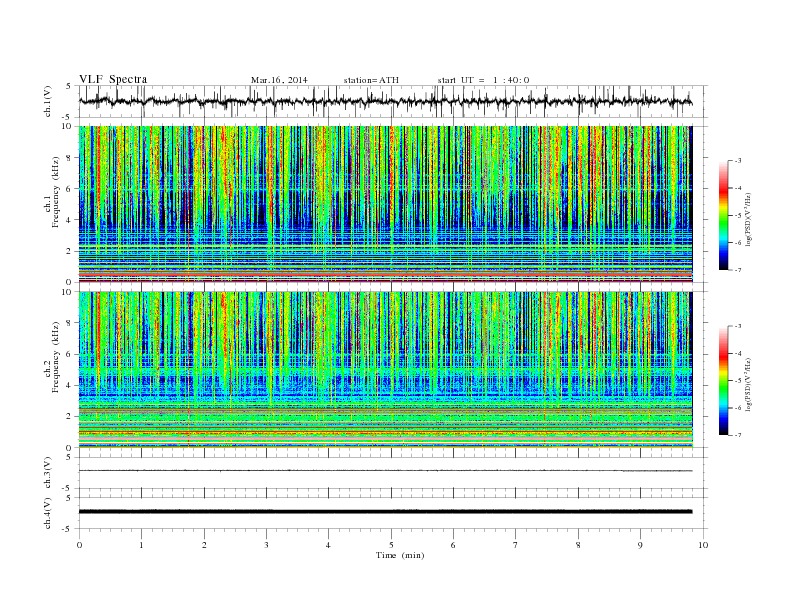Click the "1" tick on the Time axis
Viewport: 792px width, 612px height.
(141, 545)
